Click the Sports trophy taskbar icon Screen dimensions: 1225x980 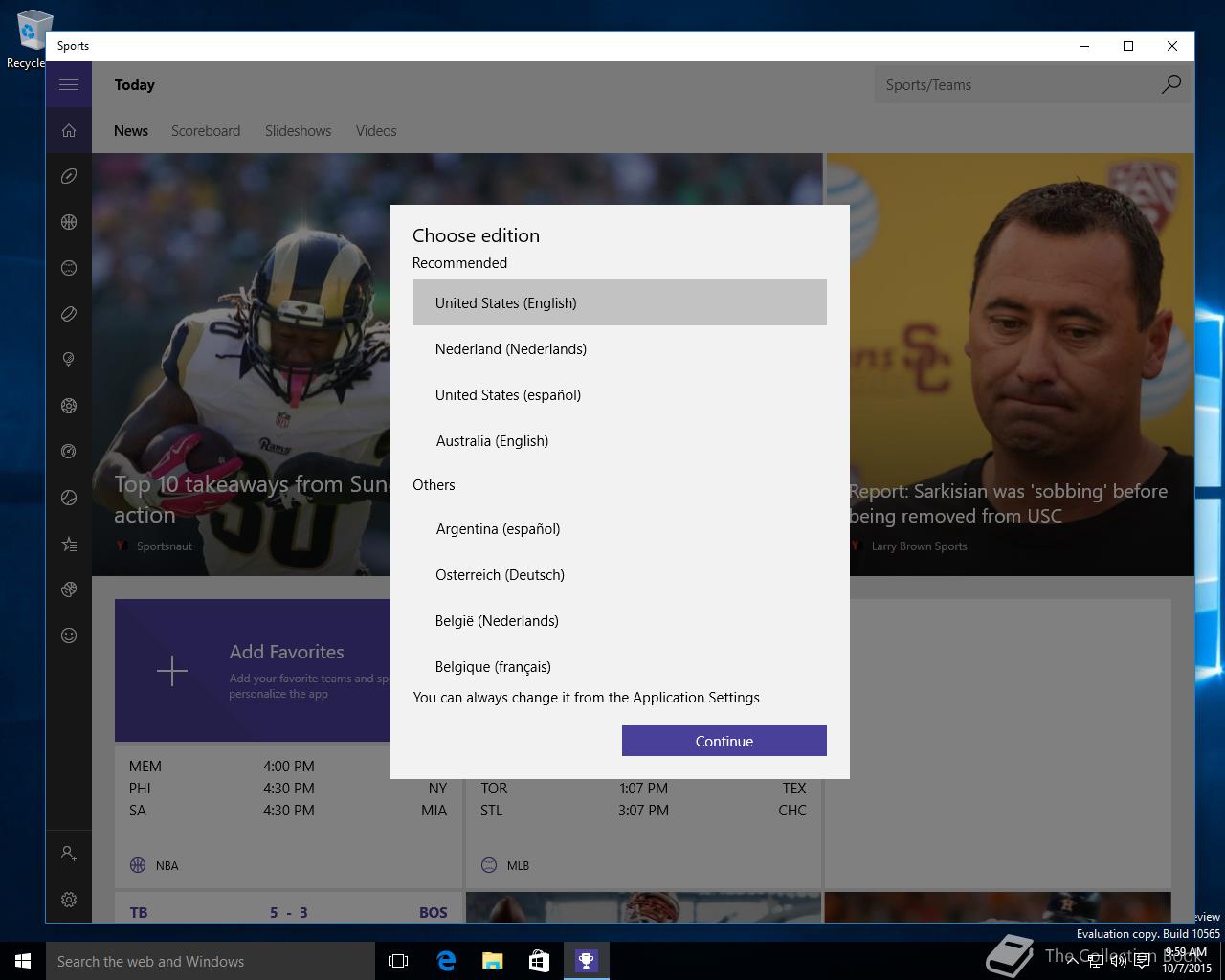pos(586,961)
